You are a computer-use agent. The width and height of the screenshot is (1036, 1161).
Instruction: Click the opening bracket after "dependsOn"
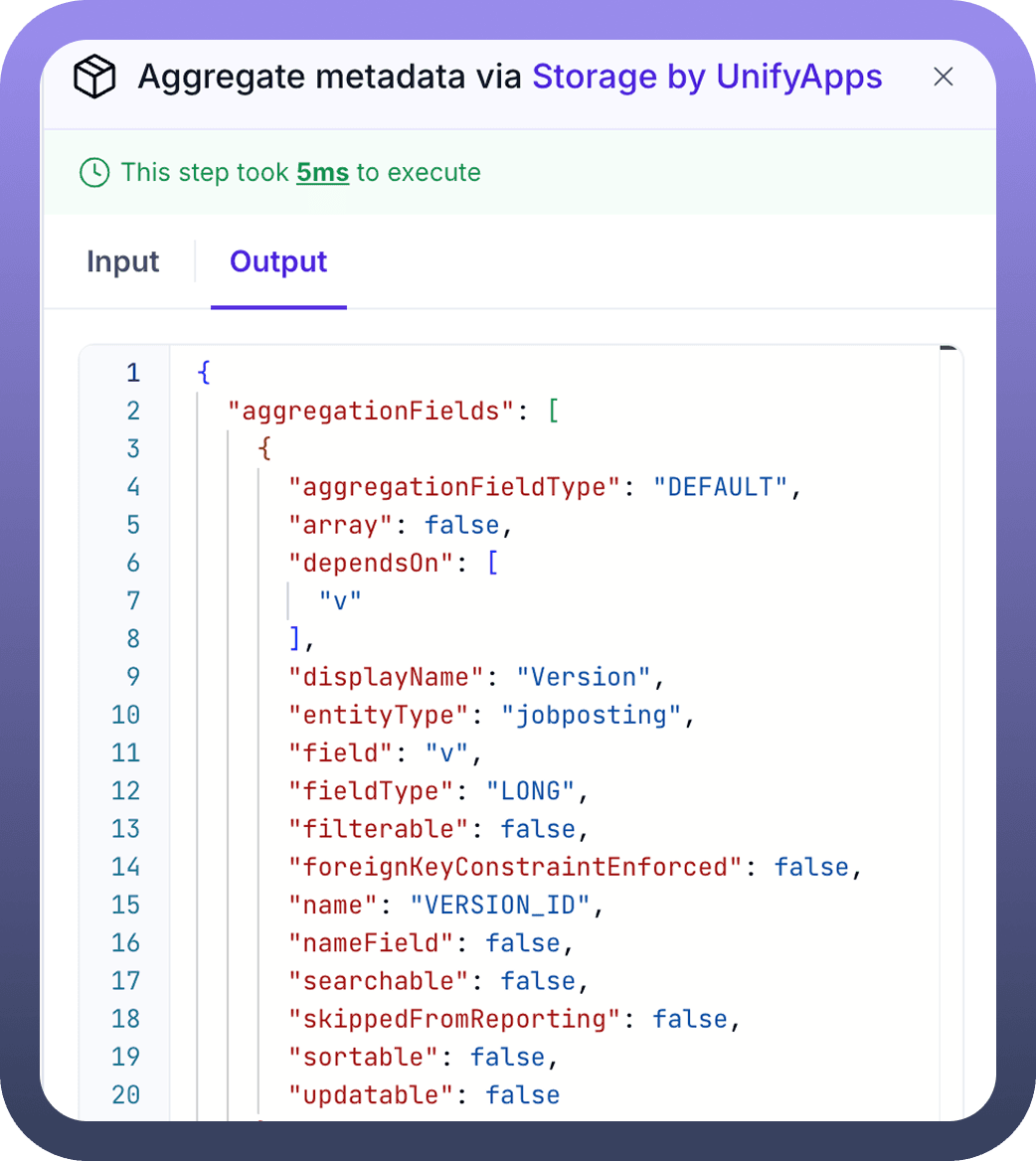pos(492,563)
